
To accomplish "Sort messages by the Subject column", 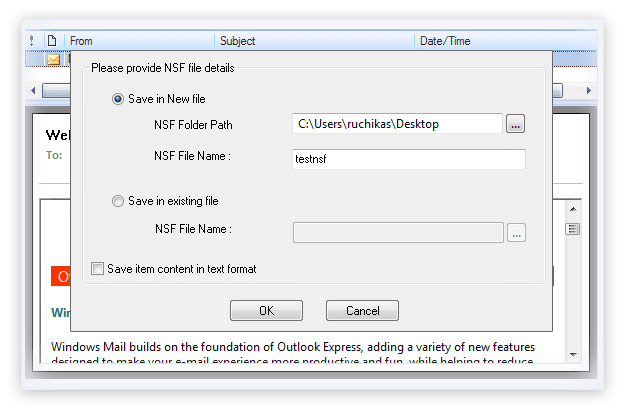I will [314, 41].
